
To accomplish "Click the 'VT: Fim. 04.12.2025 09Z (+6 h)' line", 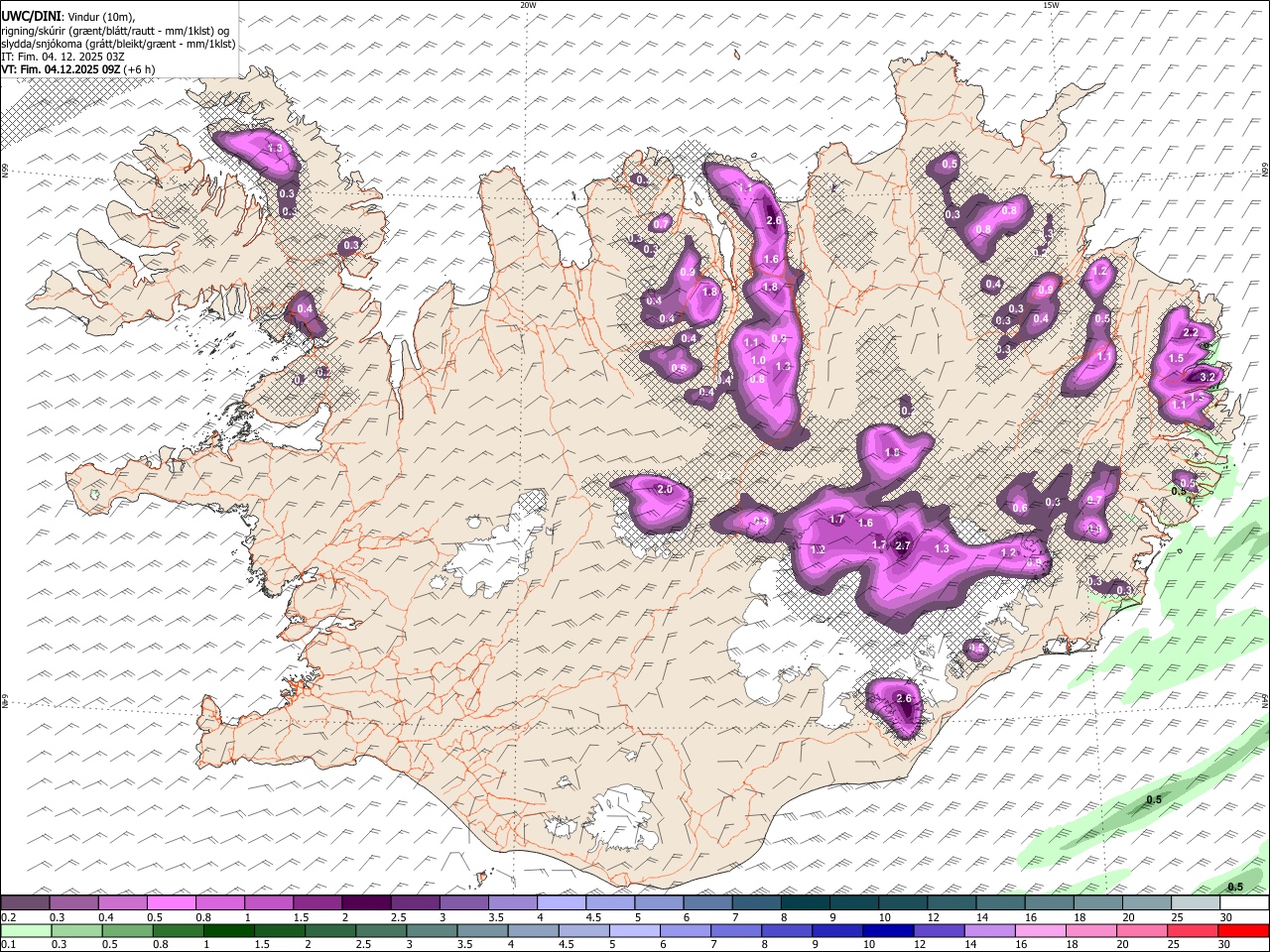I will coord(77,69).
